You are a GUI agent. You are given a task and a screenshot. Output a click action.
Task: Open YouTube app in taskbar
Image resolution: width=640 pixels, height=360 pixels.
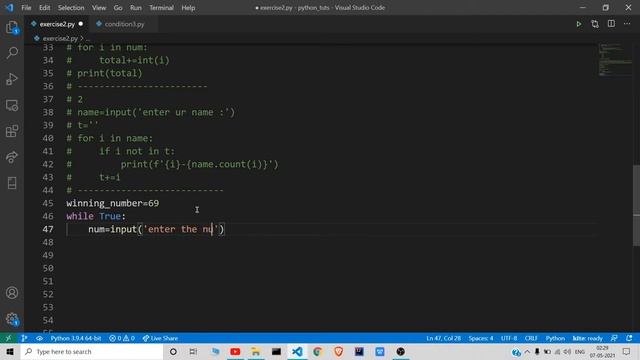pyautogui.click(x=235, y=351)
